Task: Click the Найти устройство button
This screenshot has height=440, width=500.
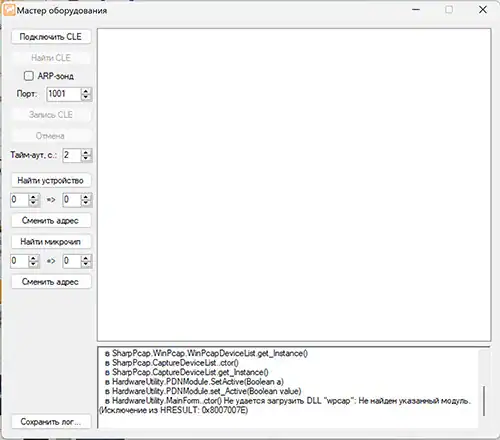Action: (x=51, y=181)
